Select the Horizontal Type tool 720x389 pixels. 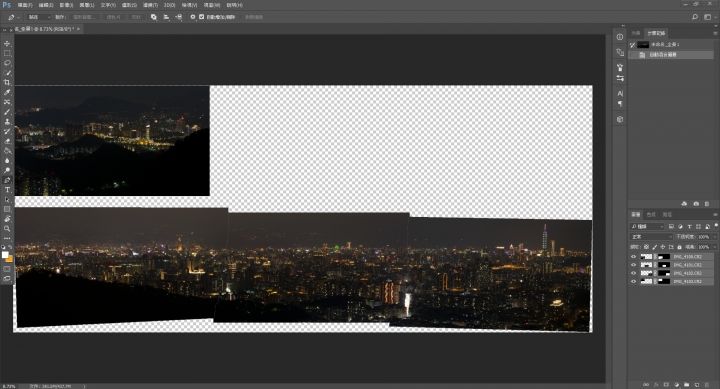(7, 190)
